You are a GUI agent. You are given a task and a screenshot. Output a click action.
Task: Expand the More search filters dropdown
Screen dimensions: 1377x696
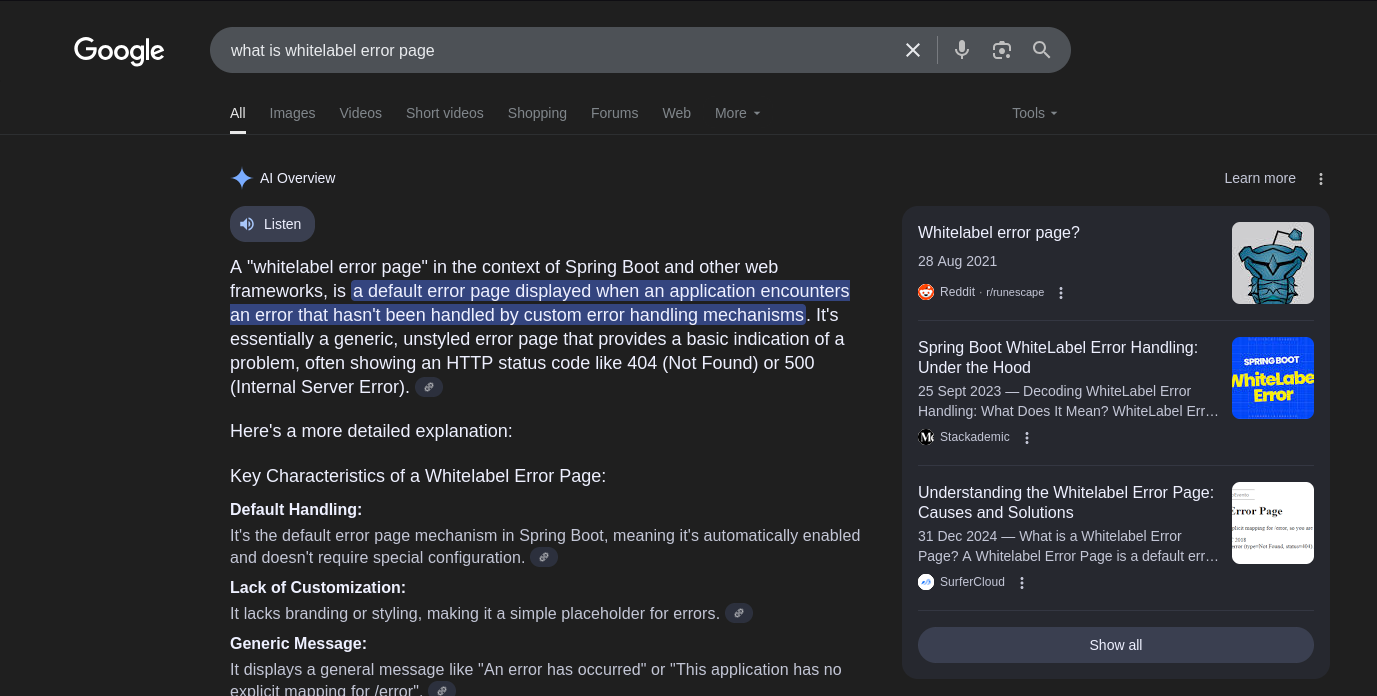738,113
